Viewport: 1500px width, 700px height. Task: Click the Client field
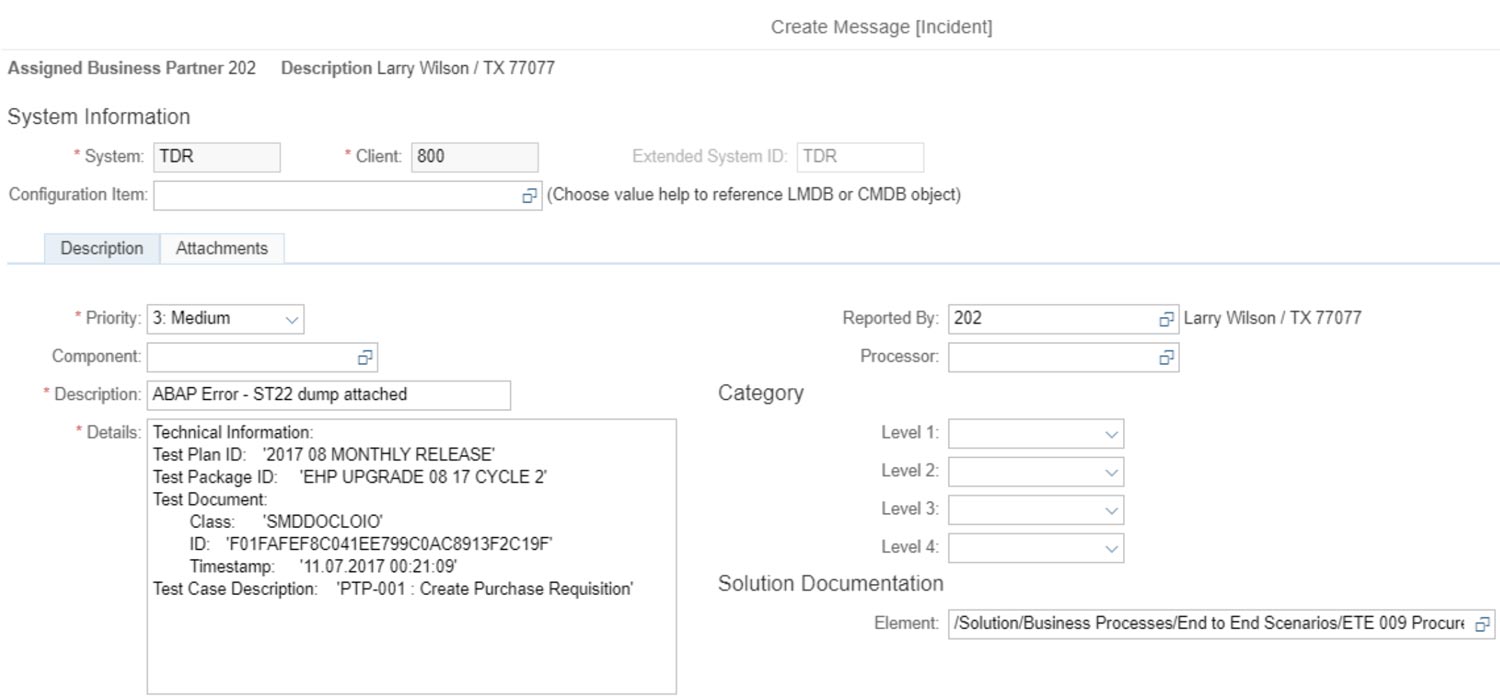tap(474, 157)
